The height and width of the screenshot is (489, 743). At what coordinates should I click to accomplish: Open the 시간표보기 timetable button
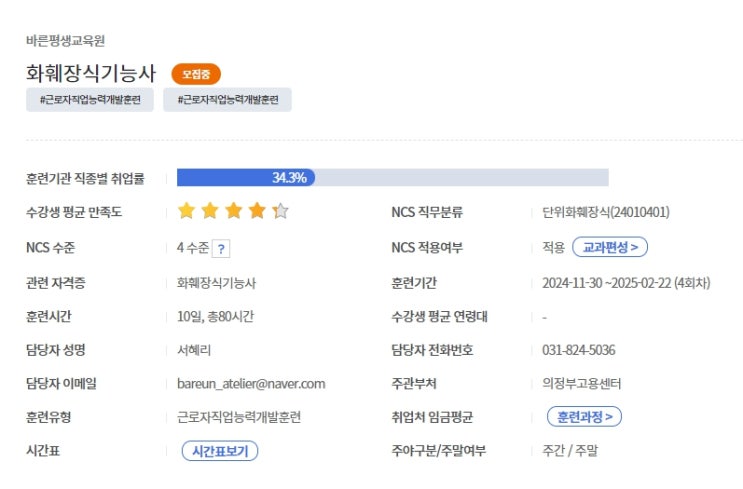coord(220,451)
